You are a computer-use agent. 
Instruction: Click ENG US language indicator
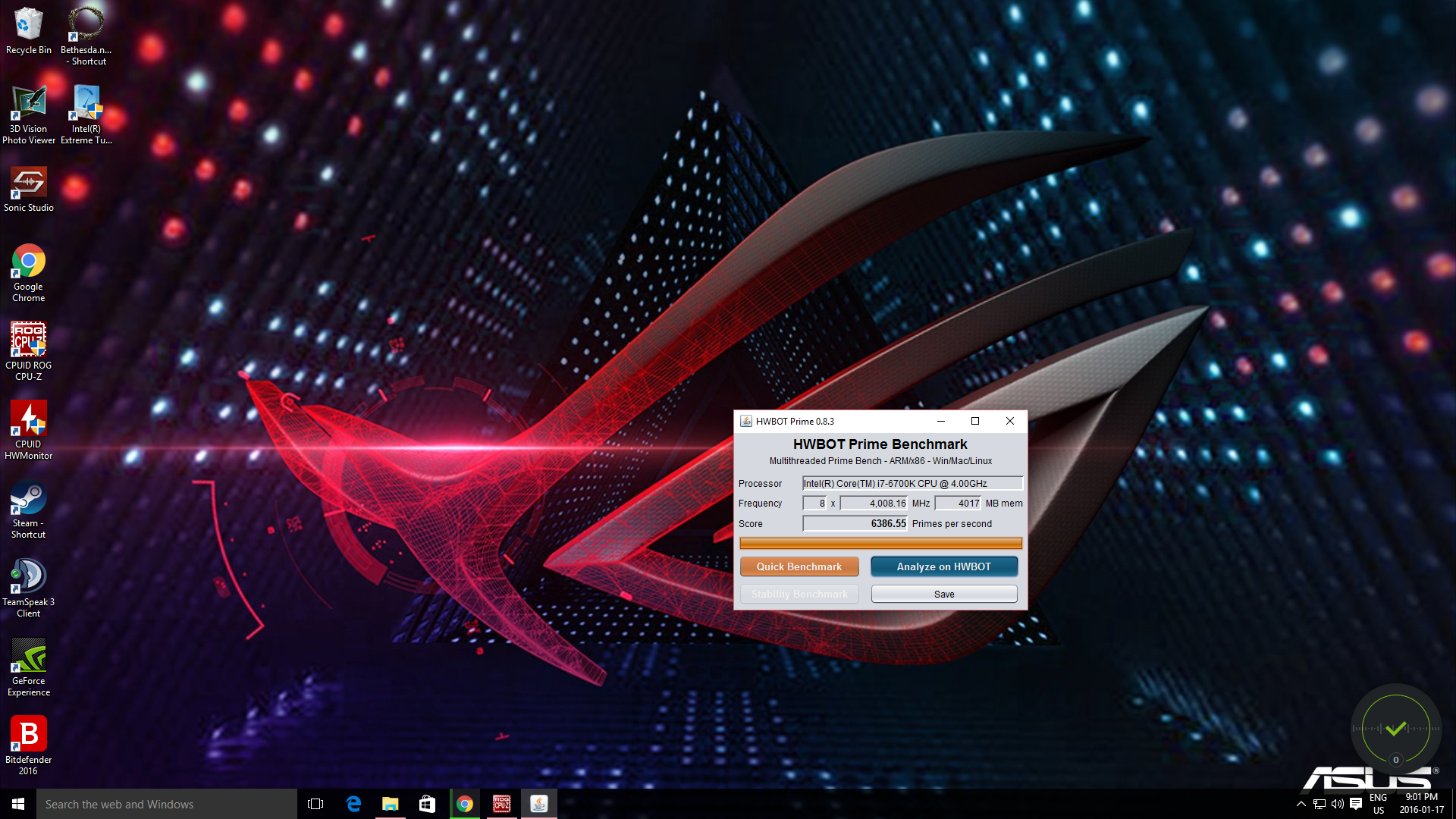pos(1379,804)
